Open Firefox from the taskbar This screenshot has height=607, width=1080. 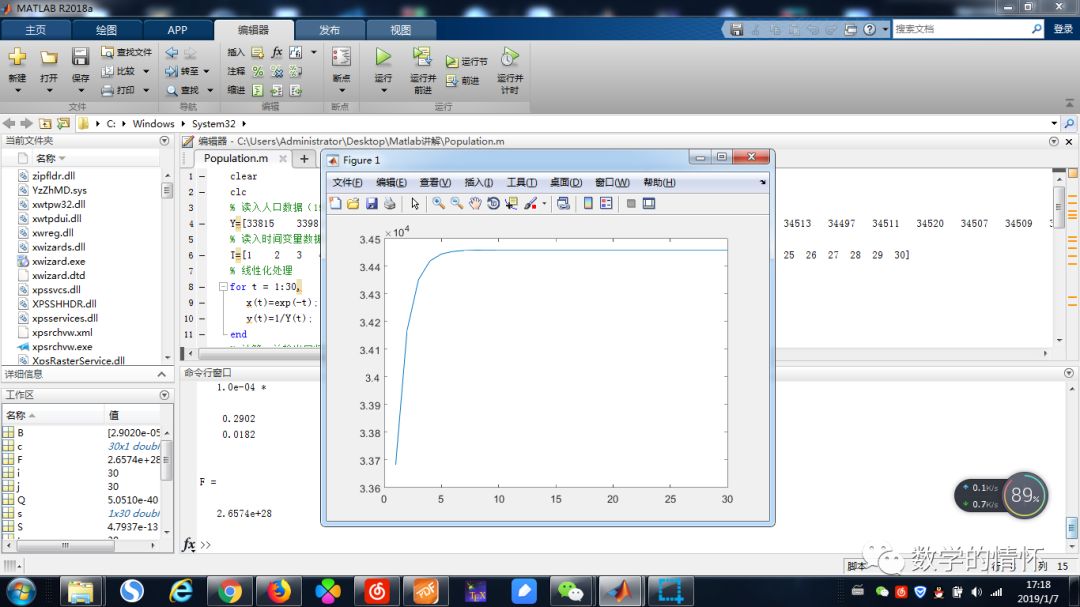coord(278,591)
